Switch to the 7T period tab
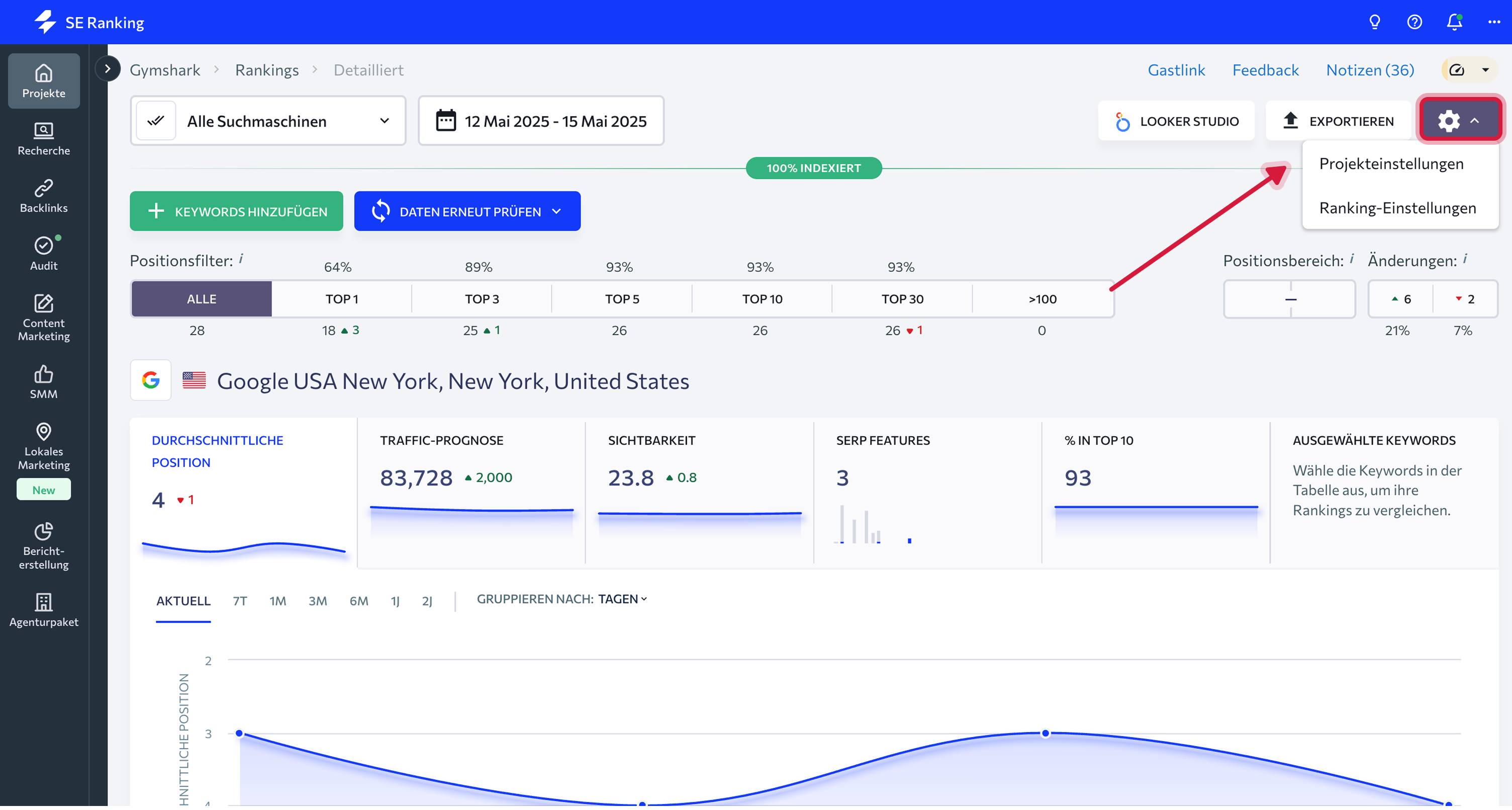The height and width of the screenshot is (810, 1512). [x=240, y=601]
